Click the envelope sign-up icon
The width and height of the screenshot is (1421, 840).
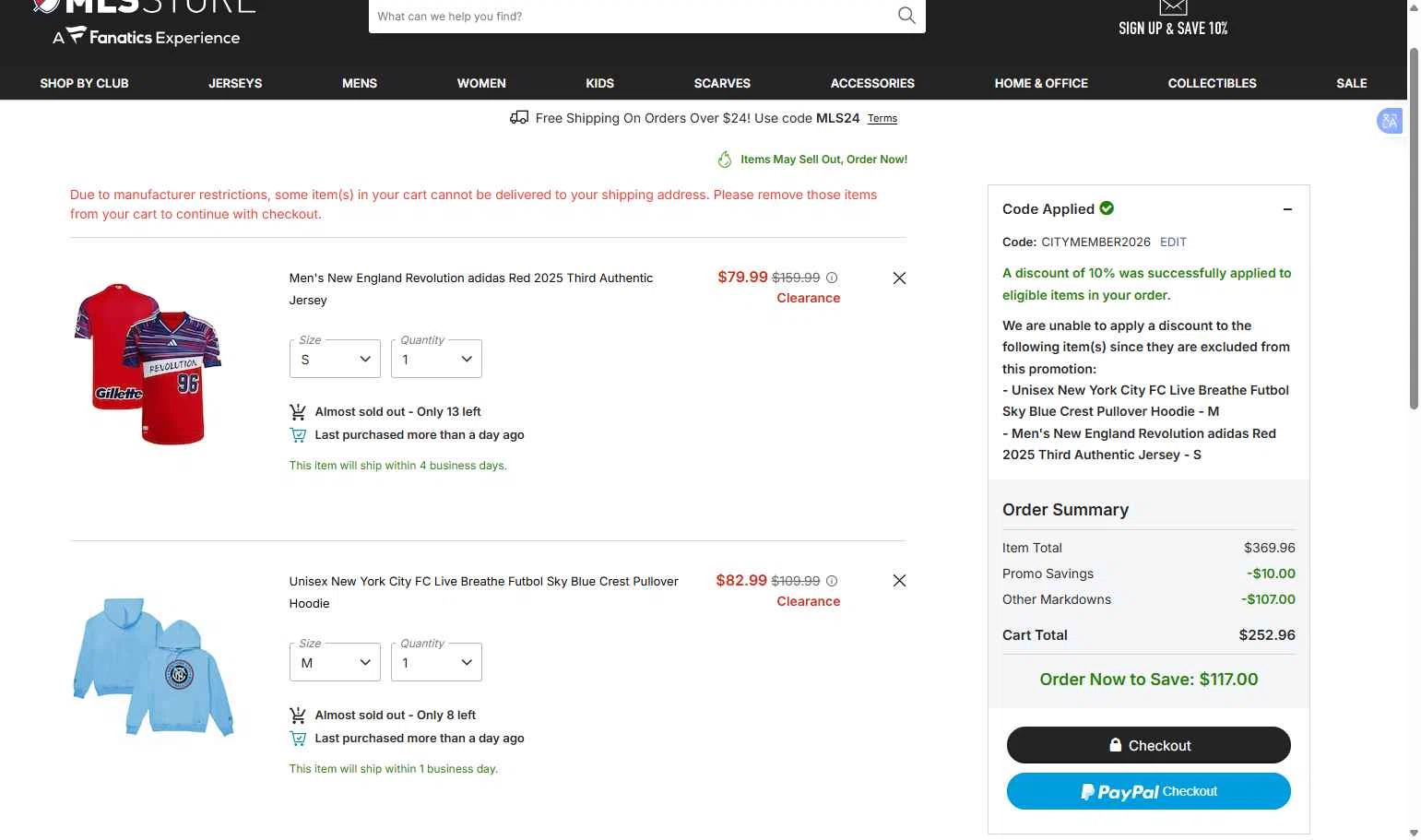point(1173,7)
